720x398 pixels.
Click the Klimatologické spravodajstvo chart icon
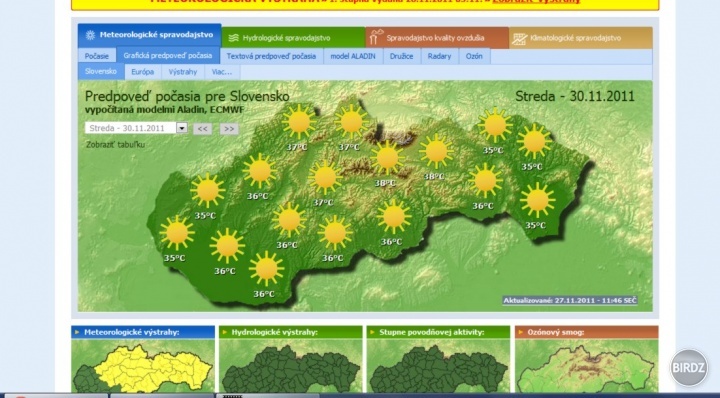[520, 39]
